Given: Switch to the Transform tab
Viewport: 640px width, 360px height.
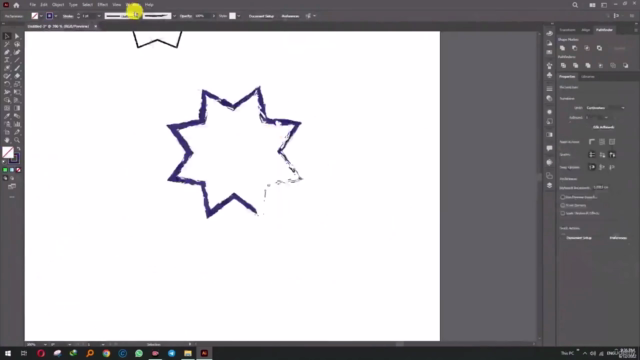Looking at the screenshot, I should (x=567, y=30).
